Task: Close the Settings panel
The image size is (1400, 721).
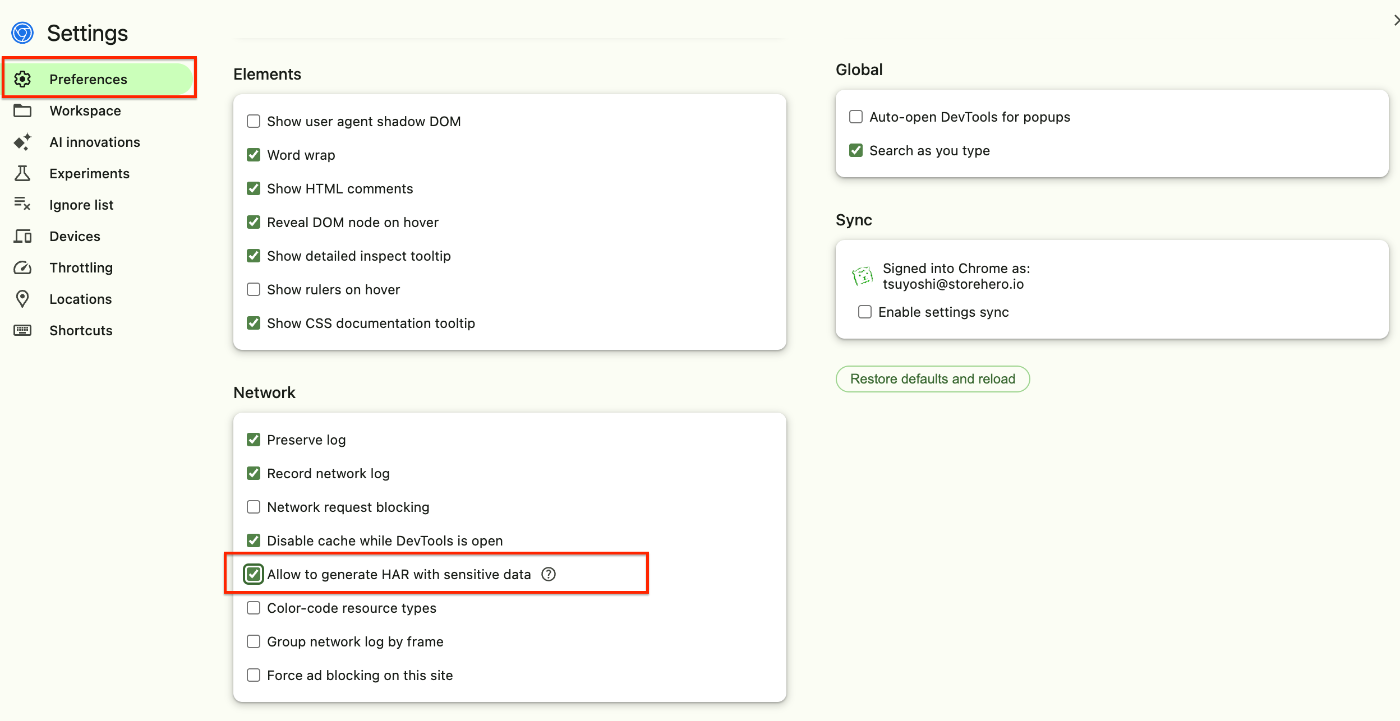Action: (1396, 20)
